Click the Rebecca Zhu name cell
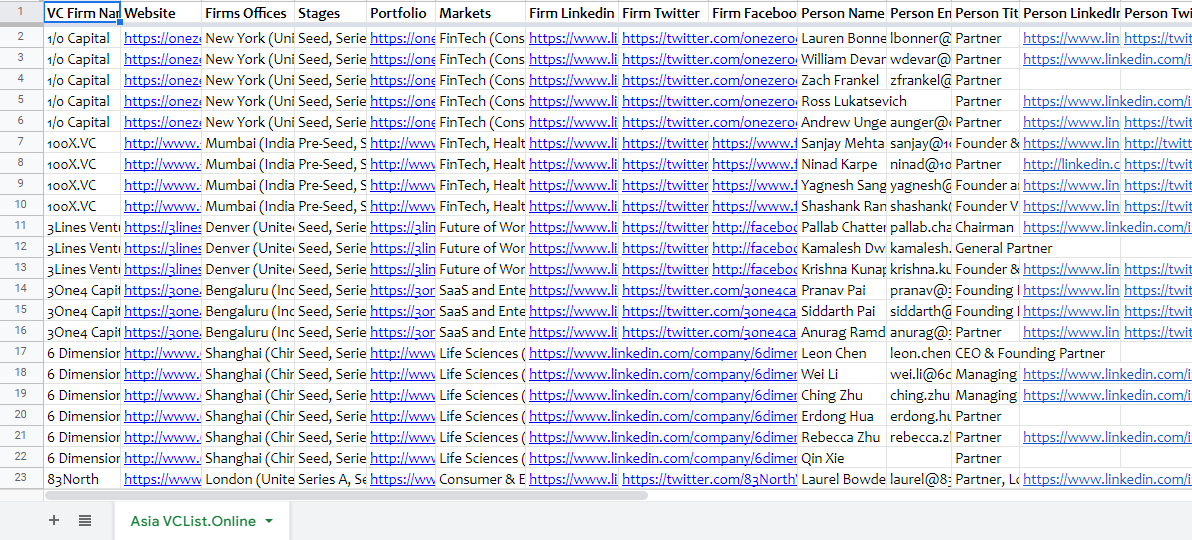The image size is (1192, 540). (x=842, y=437)
